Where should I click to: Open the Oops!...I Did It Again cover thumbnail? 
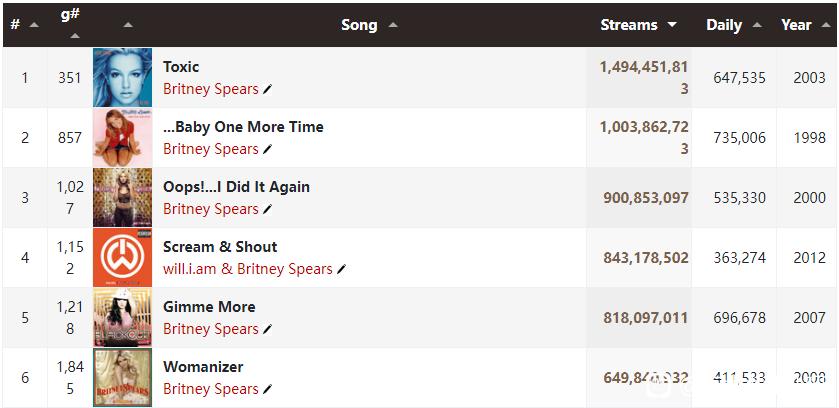pos(123,197)
